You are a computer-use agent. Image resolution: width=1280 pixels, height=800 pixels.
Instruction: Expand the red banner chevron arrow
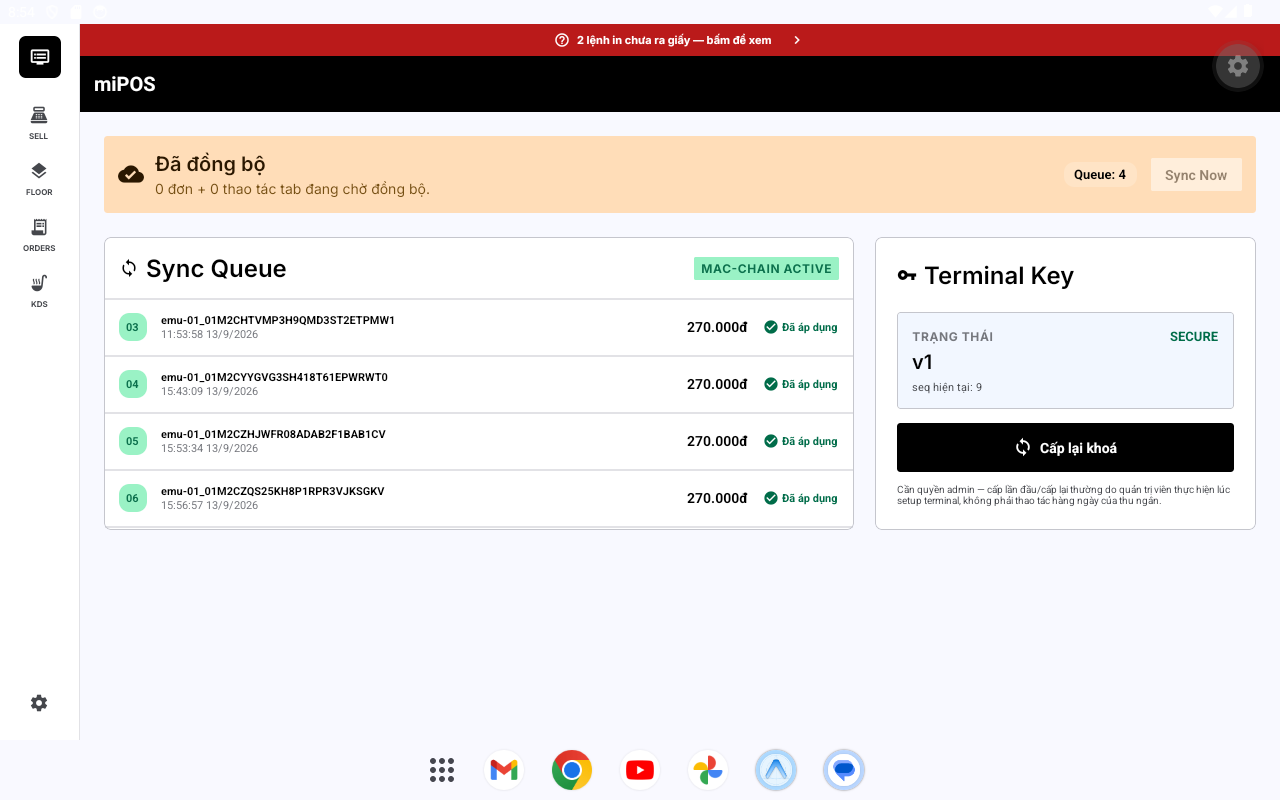click(x=797, y=40)
